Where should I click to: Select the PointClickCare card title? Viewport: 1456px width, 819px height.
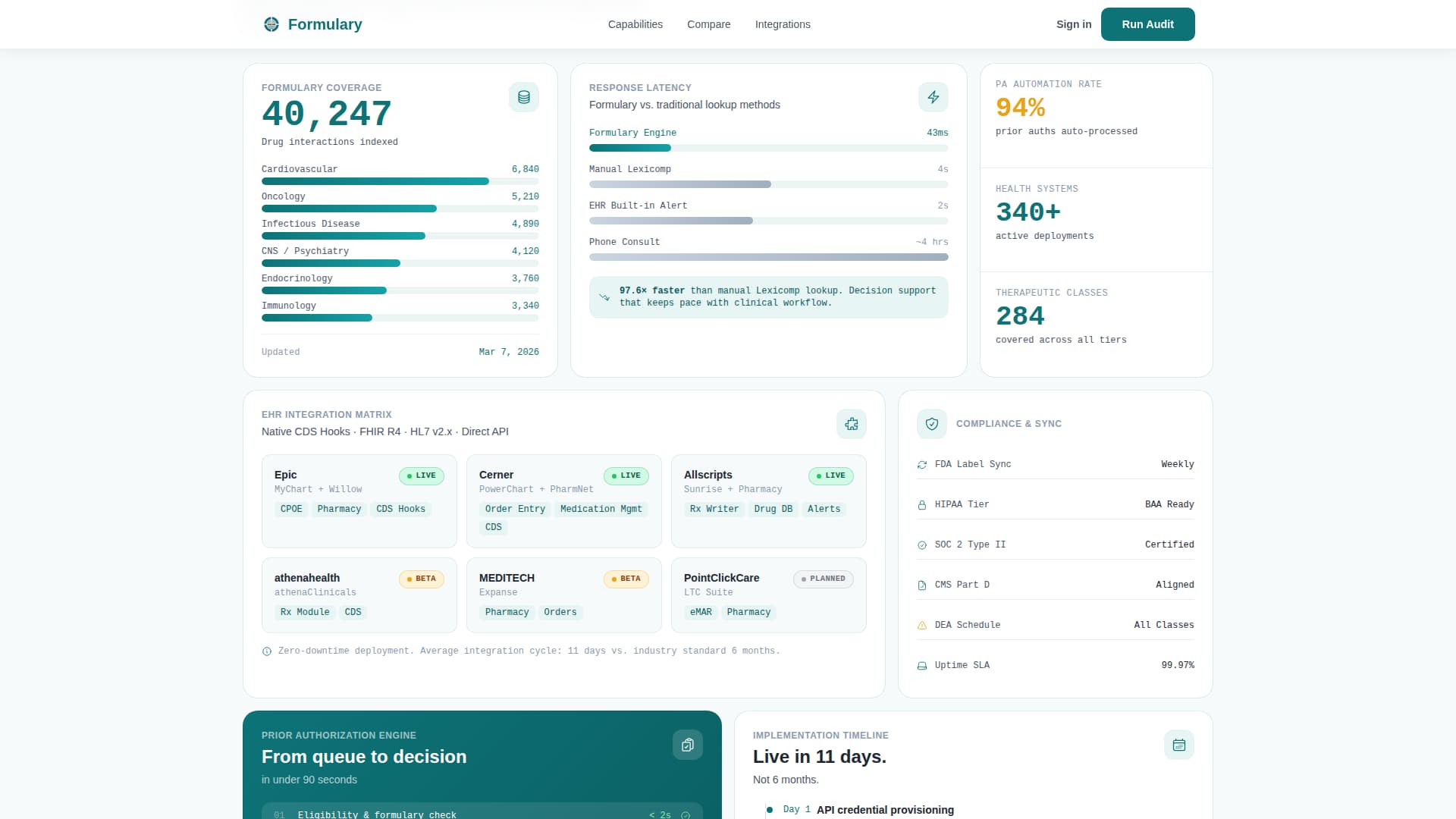tap(721, 578)
